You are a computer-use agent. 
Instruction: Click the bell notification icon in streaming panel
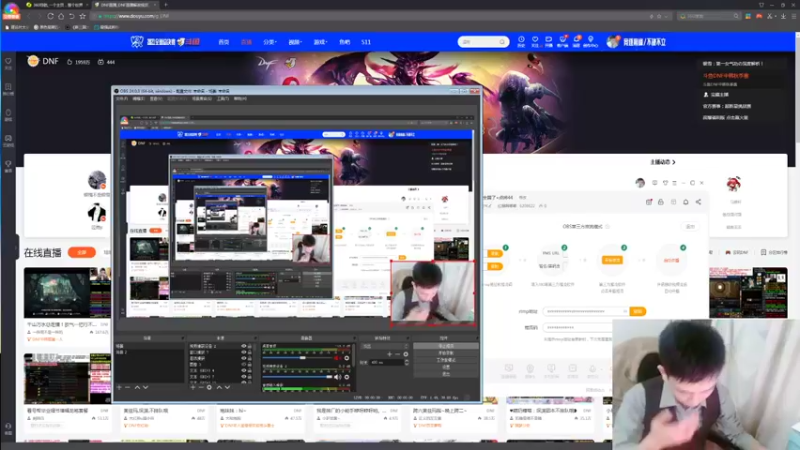pyautogui.click(x=686, y=202)
